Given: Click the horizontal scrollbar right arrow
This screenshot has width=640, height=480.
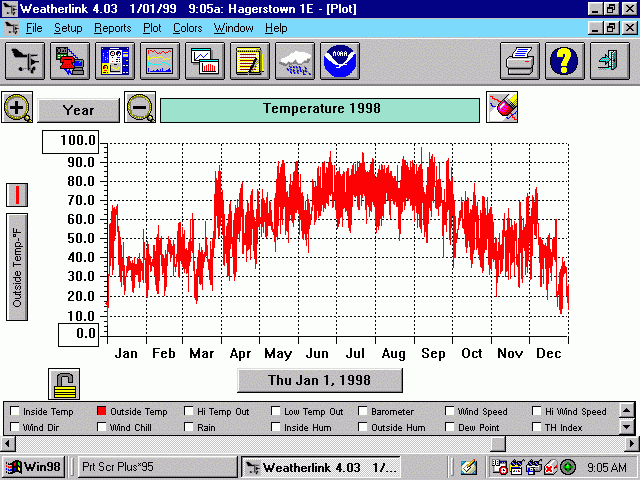Looking at the screenshot, I should pos(632,444).
